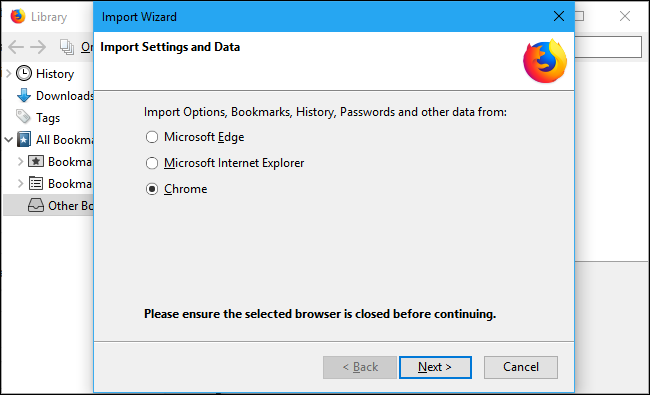Click the Bookmarks Menu list icon
Screen dimensions: 650x395
click(x=36, y=183)
